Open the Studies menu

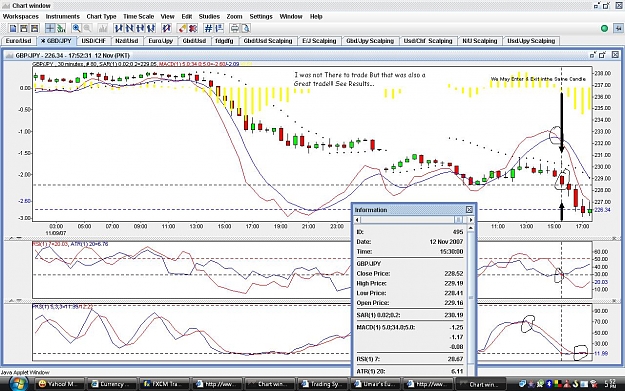209,16
